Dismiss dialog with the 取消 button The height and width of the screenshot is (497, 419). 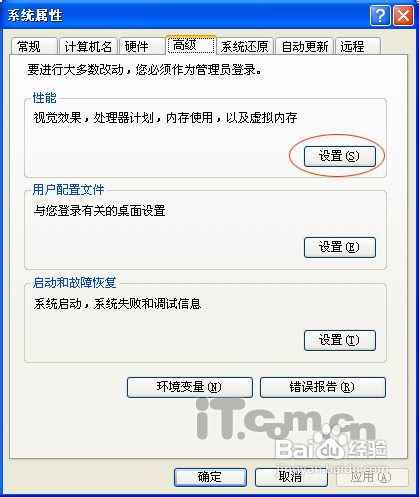point(291,477)
